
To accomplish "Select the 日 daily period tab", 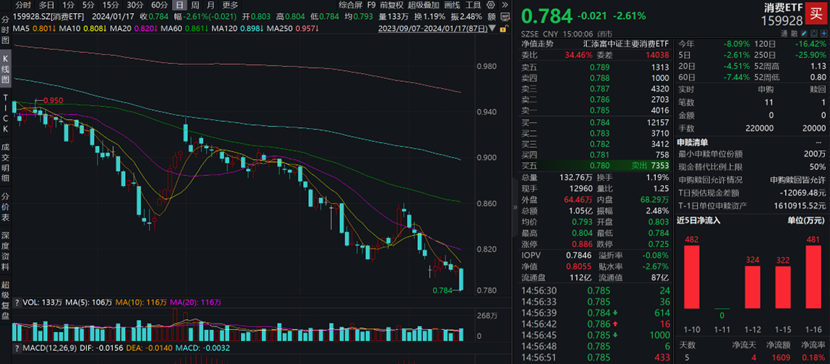I will pos(180,5).
